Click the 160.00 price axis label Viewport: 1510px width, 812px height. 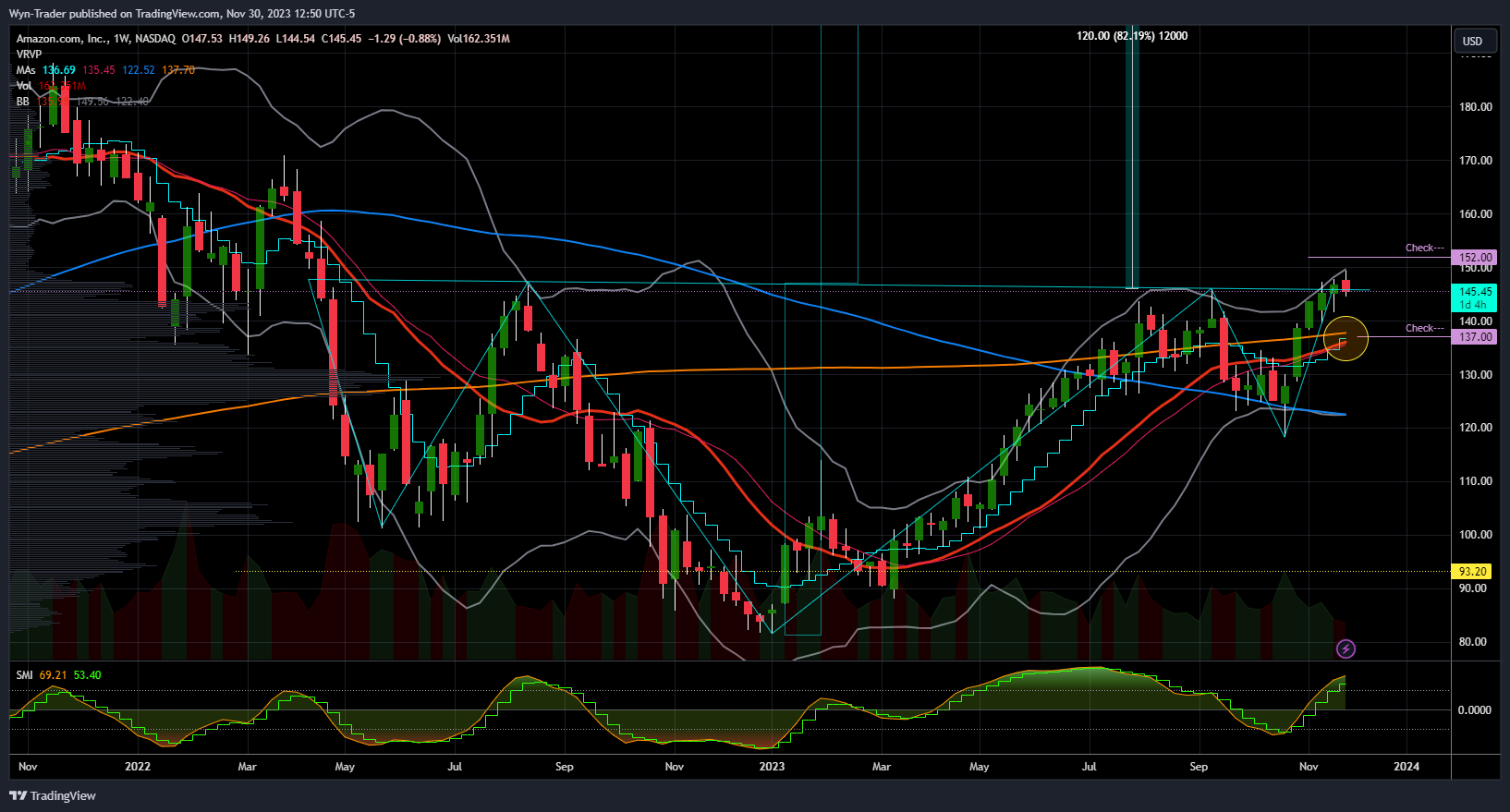click(x=1476, y=214)
